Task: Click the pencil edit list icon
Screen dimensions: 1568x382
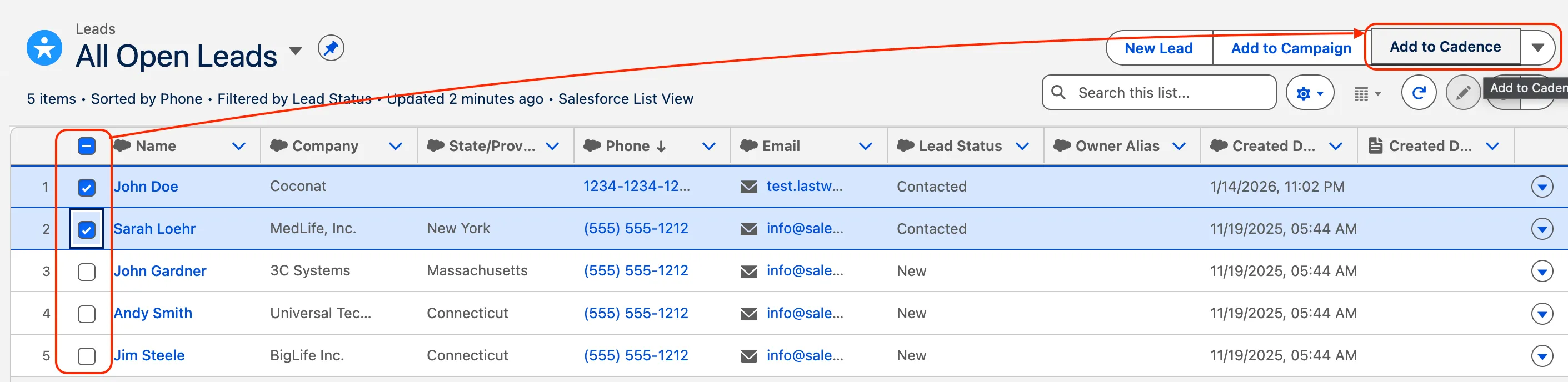Action: click(x=1462, y=93)
